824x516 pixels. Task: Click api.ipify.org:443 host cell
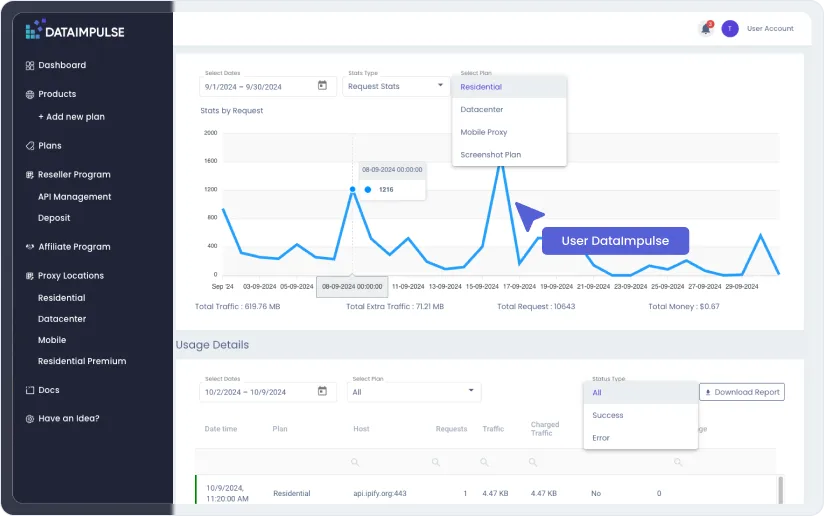click(380, 493)
